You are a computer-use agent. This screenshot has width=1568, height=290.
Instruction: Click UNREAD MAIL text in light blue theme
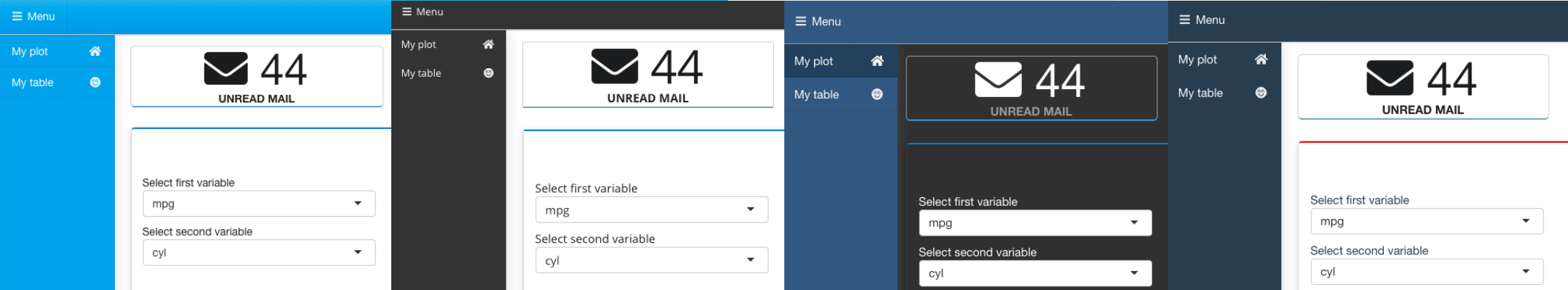257,99
